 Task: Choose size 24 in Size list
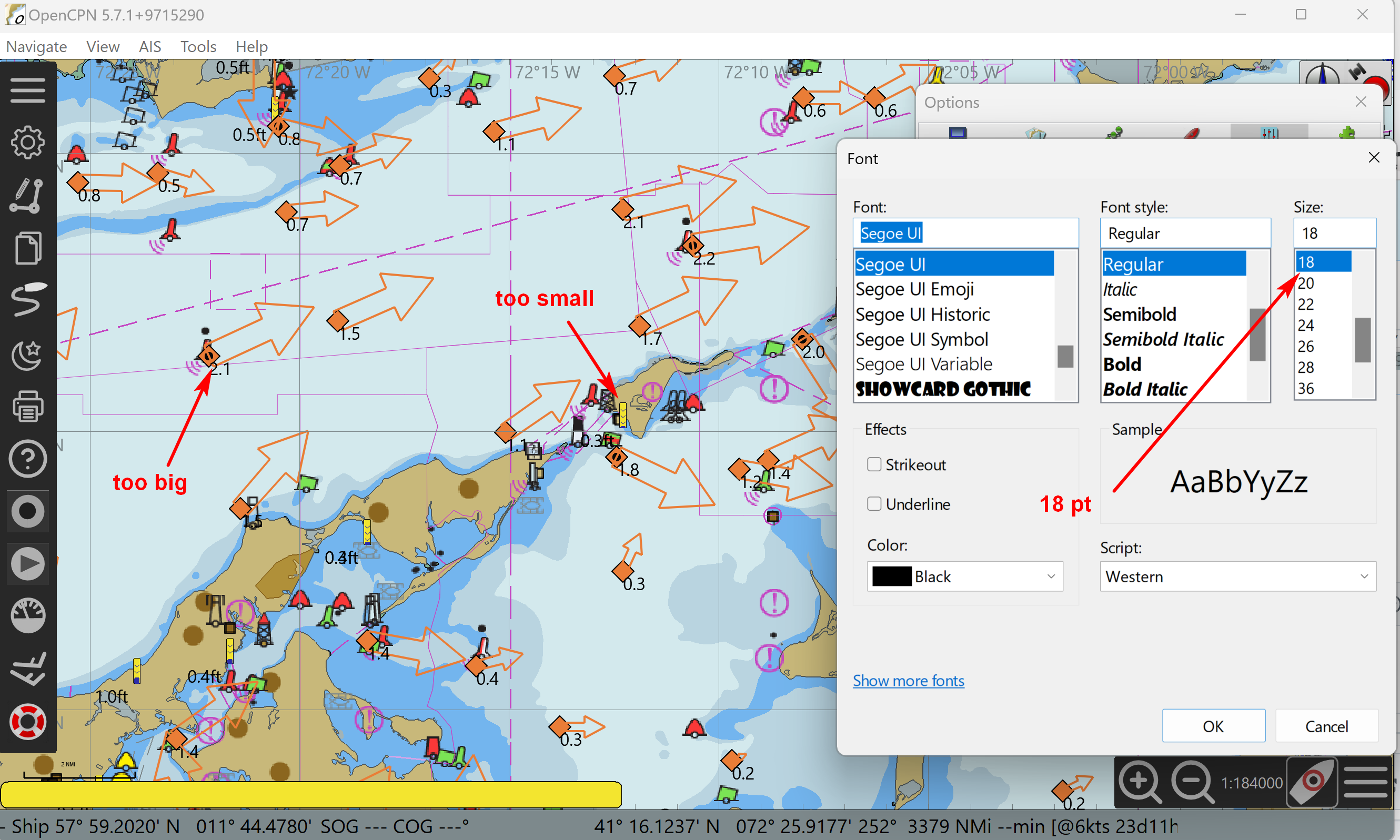point(1306,326)
